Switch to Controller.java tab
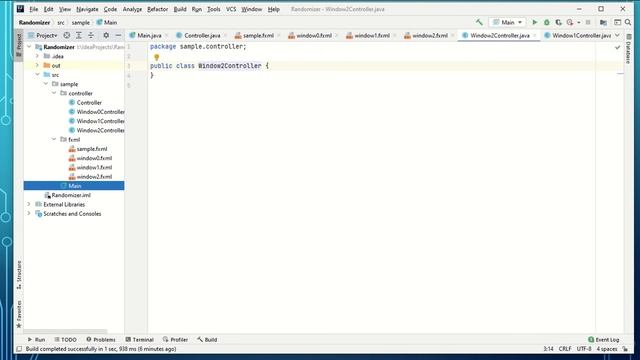This screenshot has width=640, height=360. click(202, 36)
